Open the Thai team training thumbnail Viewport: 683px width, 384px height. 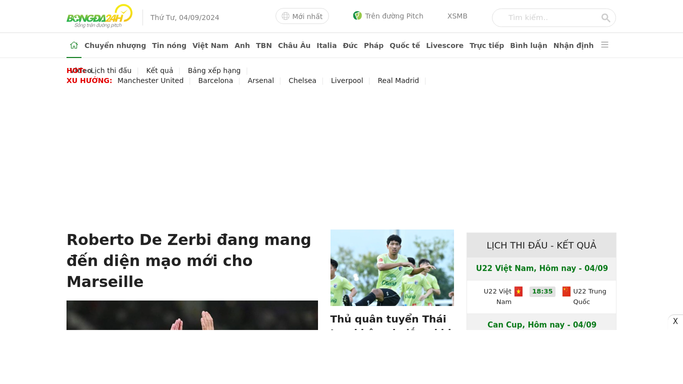tap(392, 268)
